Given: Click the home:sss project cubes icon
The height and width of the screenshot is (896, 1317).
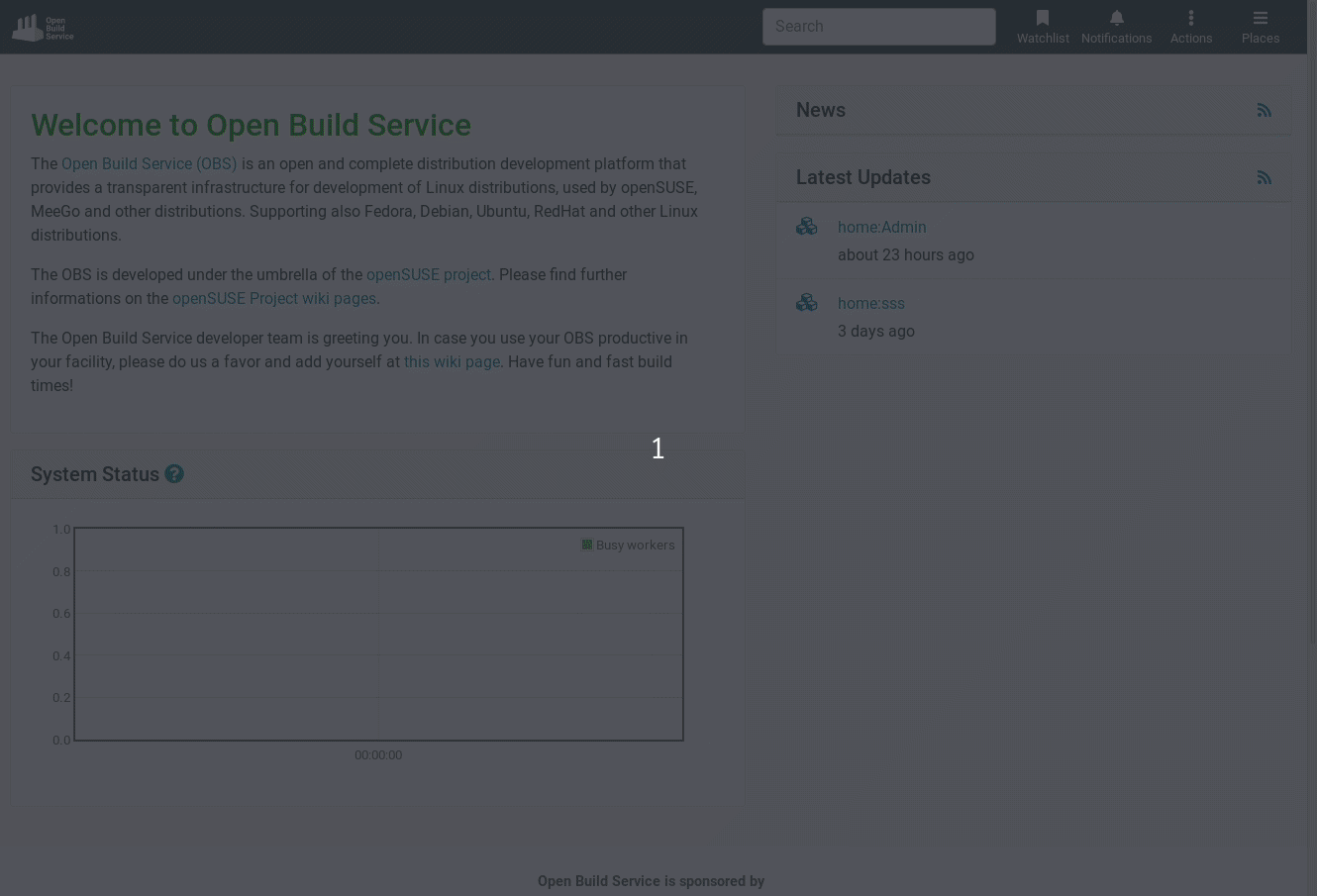Looking at the screenshot, I should coord(807,303).
